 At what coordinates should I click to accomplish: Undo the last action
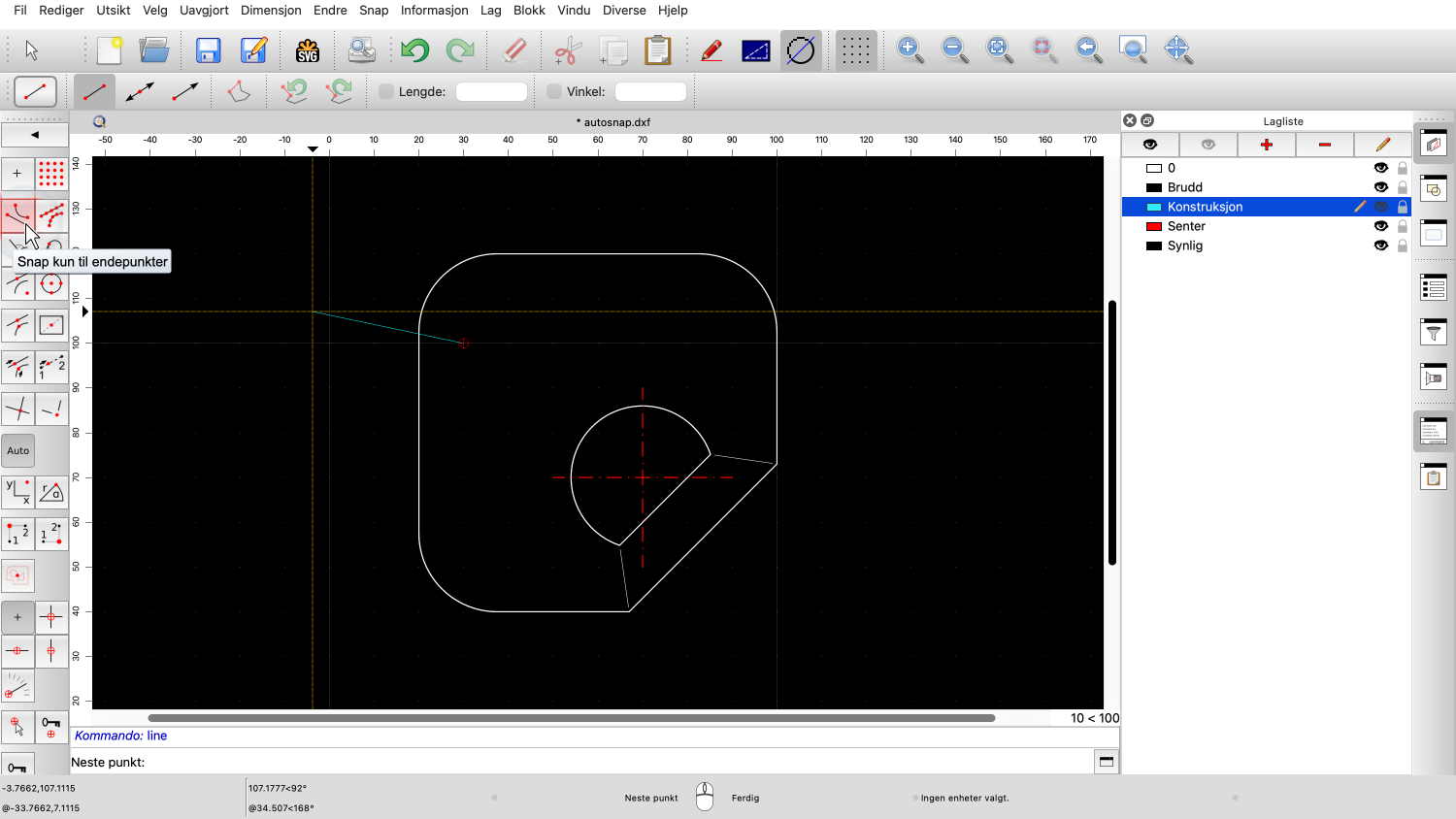pos(414,50)
